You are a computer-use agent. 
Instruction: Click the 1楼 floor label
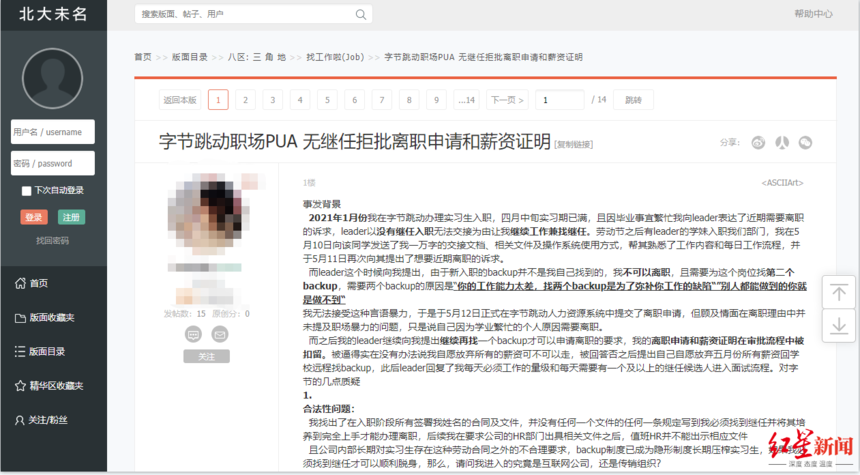(x=309, y=183)
